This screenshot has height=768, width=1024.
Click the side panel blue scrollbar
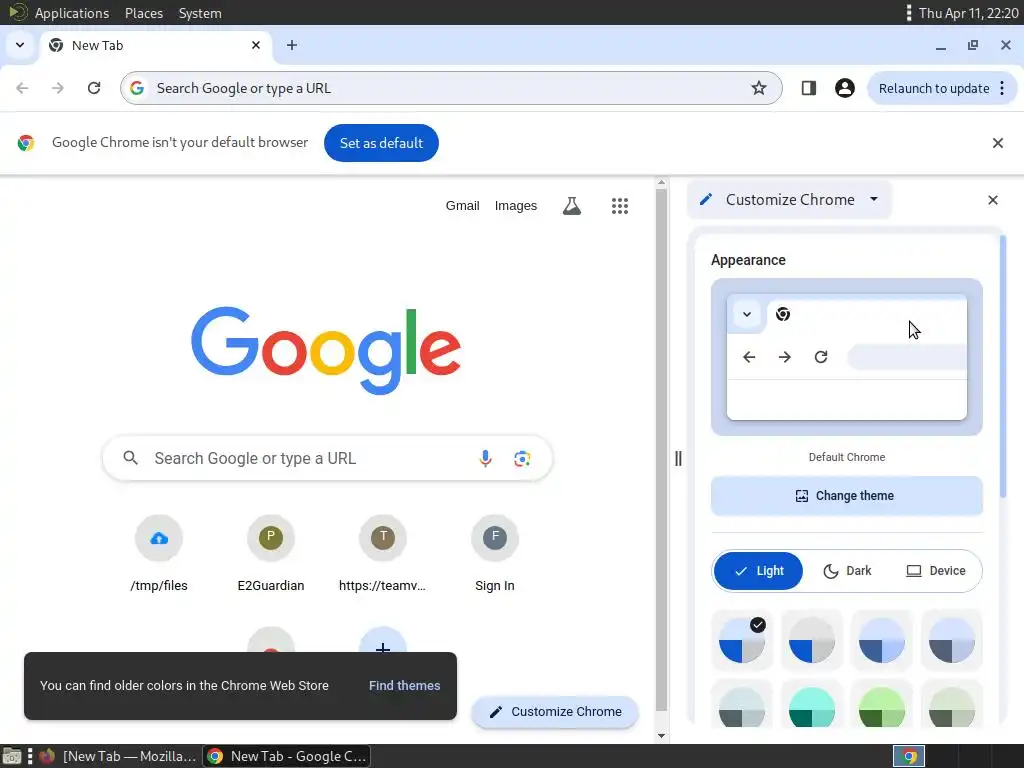[x=1003, y=366]
